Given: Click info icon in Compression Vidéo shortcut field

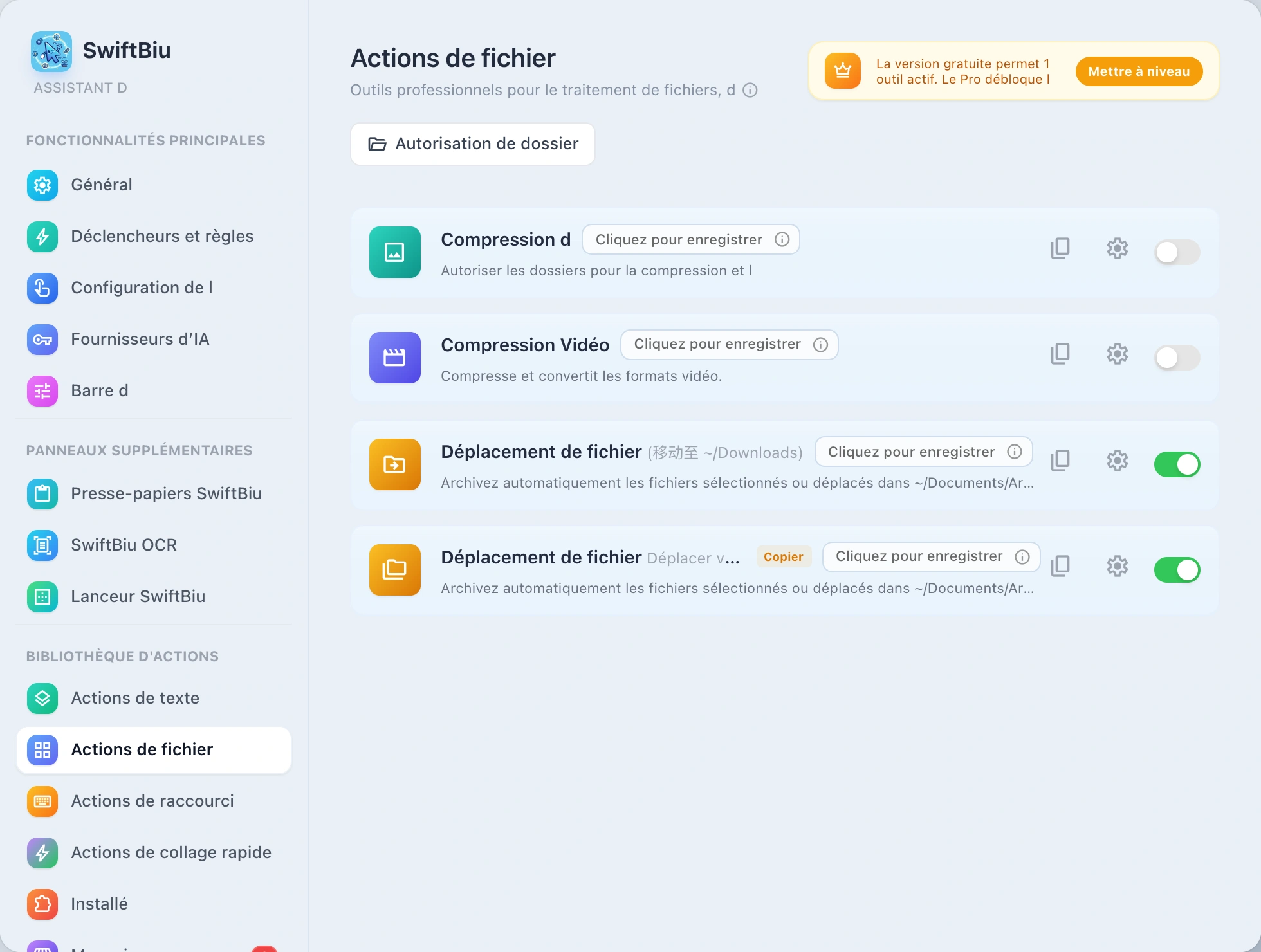Looking at the screenshot, I should (x=821, y=345).
